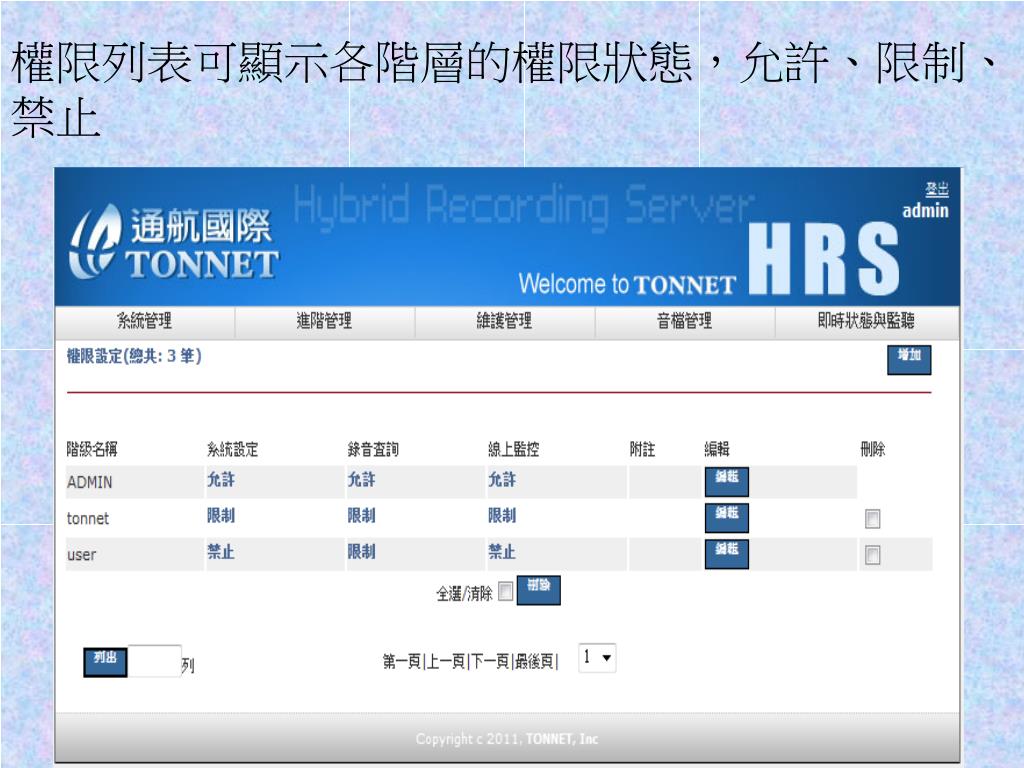This screenshot has width=1024, height=768.
Task: Toggle the 全選/清除 select-all checkbox
Action: click(x=505, y=591)
